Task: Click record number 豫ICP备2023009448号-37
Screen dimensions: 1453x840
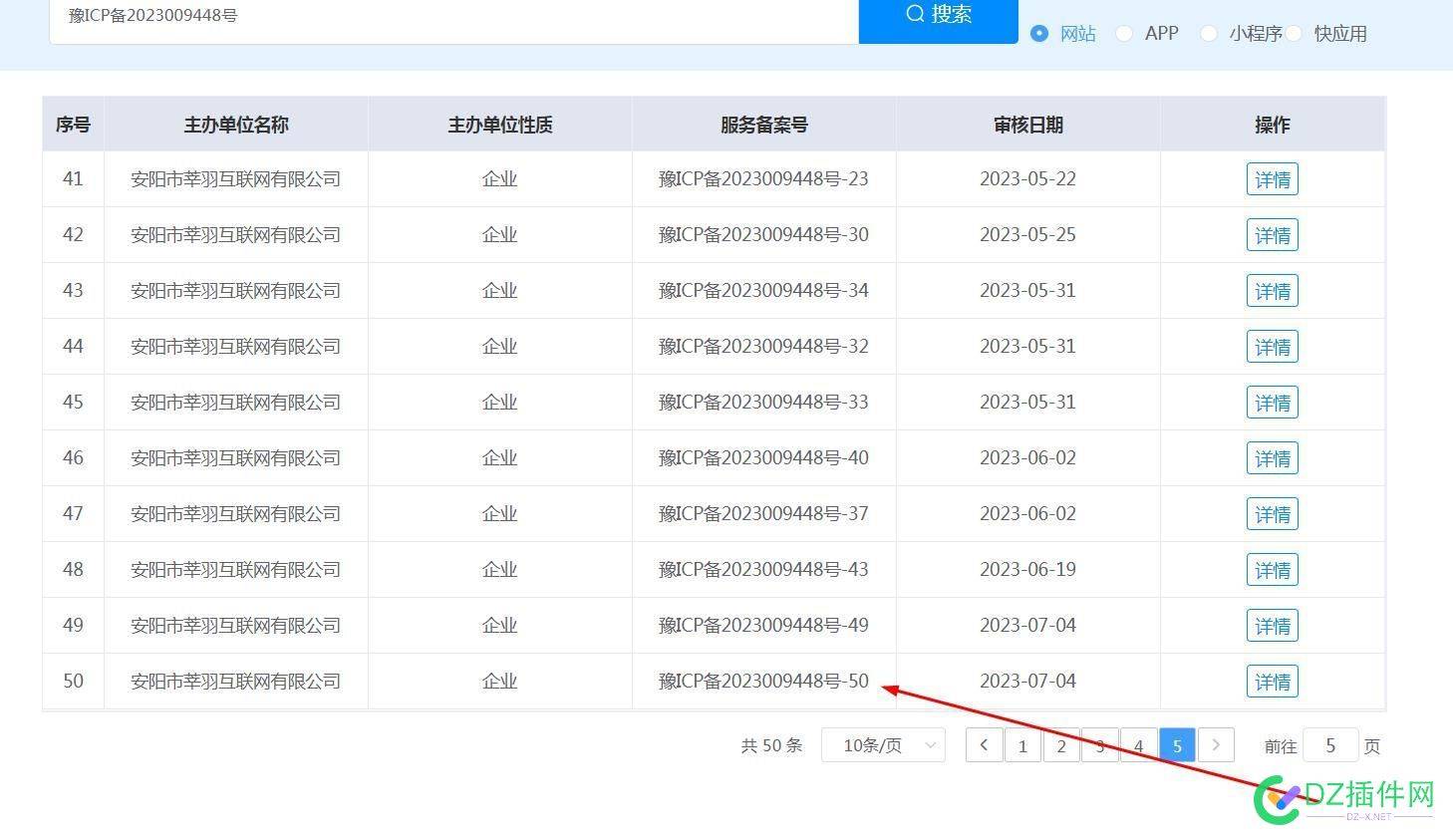Action: [x=763, y=514]
